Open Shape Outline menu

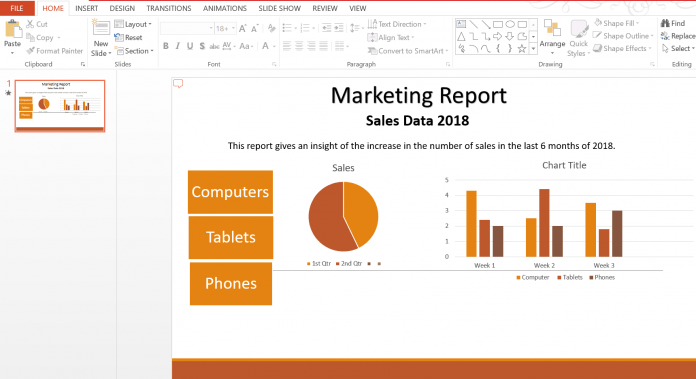tap(623, 36)
